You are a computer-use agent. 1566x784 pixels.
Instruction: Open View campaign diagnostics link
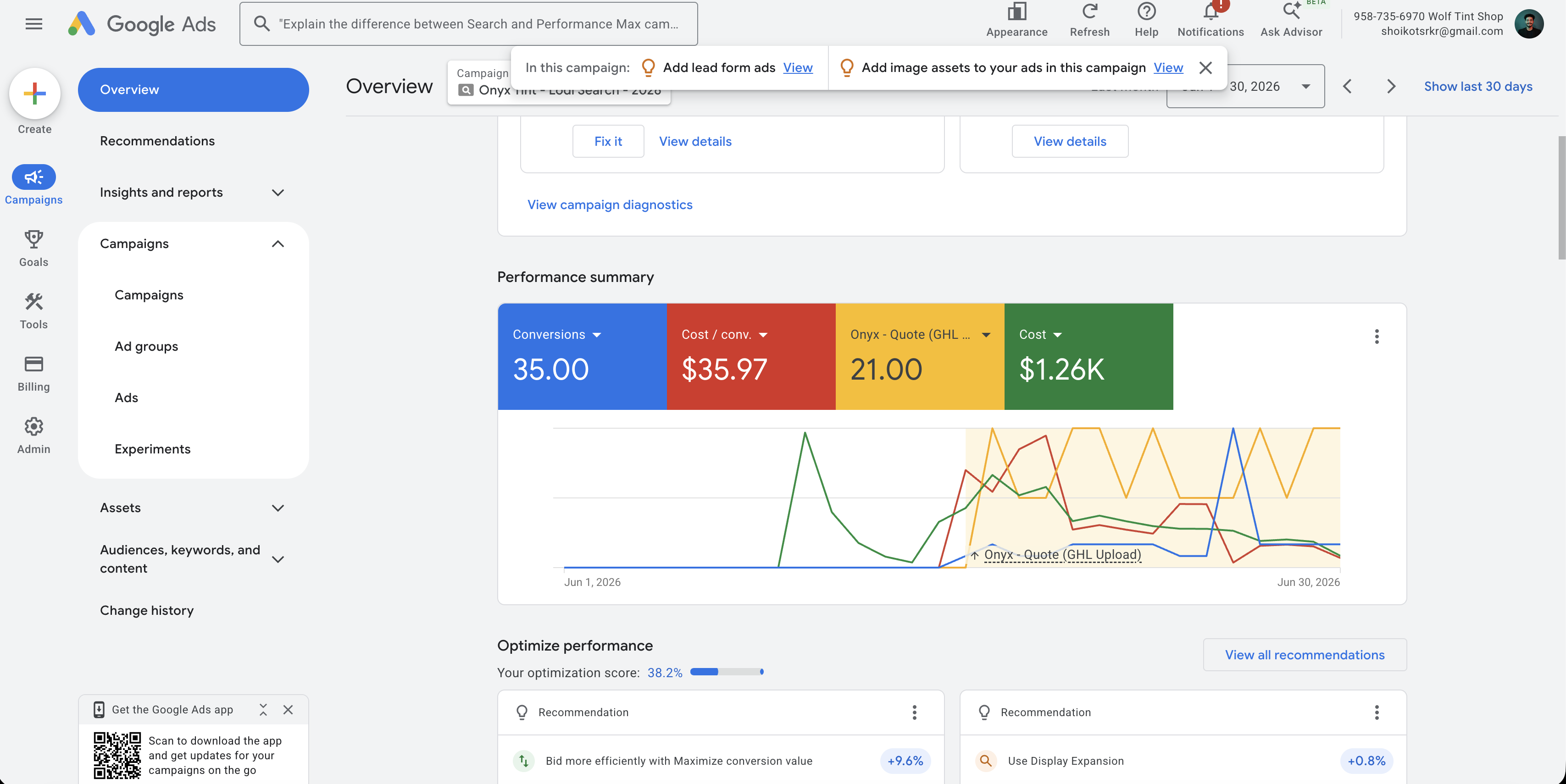click(x=610, y=205)
